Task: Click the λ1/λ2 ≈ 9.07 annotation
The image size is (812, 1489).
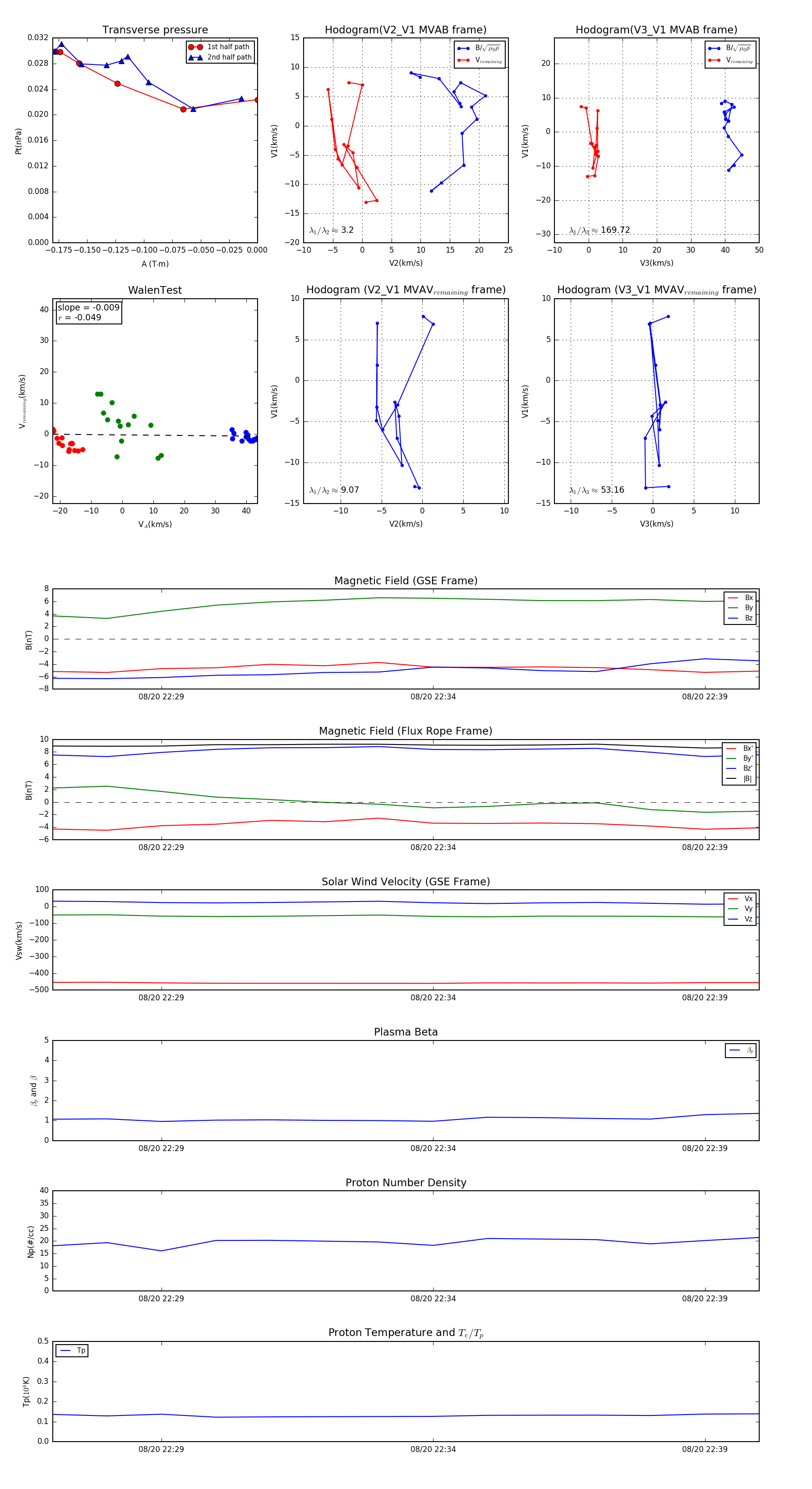Action: coord(334,490)
